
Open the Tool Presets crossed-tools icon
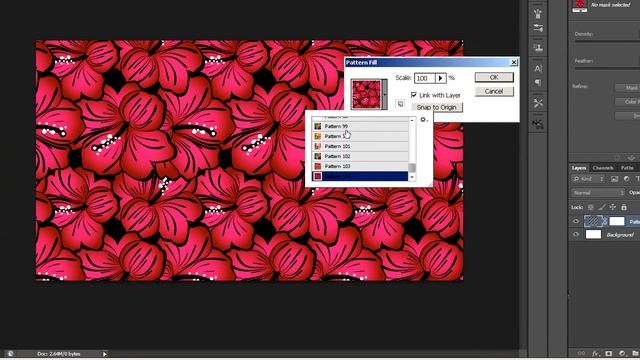[x=538, y=103]
